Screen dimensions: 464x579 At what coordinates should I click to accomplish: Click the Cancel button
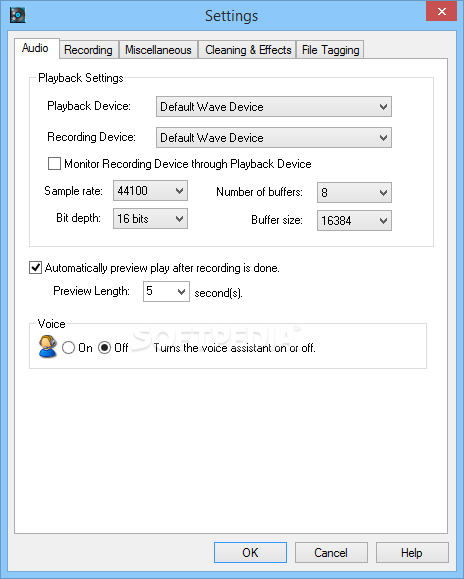(x=331, y=552)
